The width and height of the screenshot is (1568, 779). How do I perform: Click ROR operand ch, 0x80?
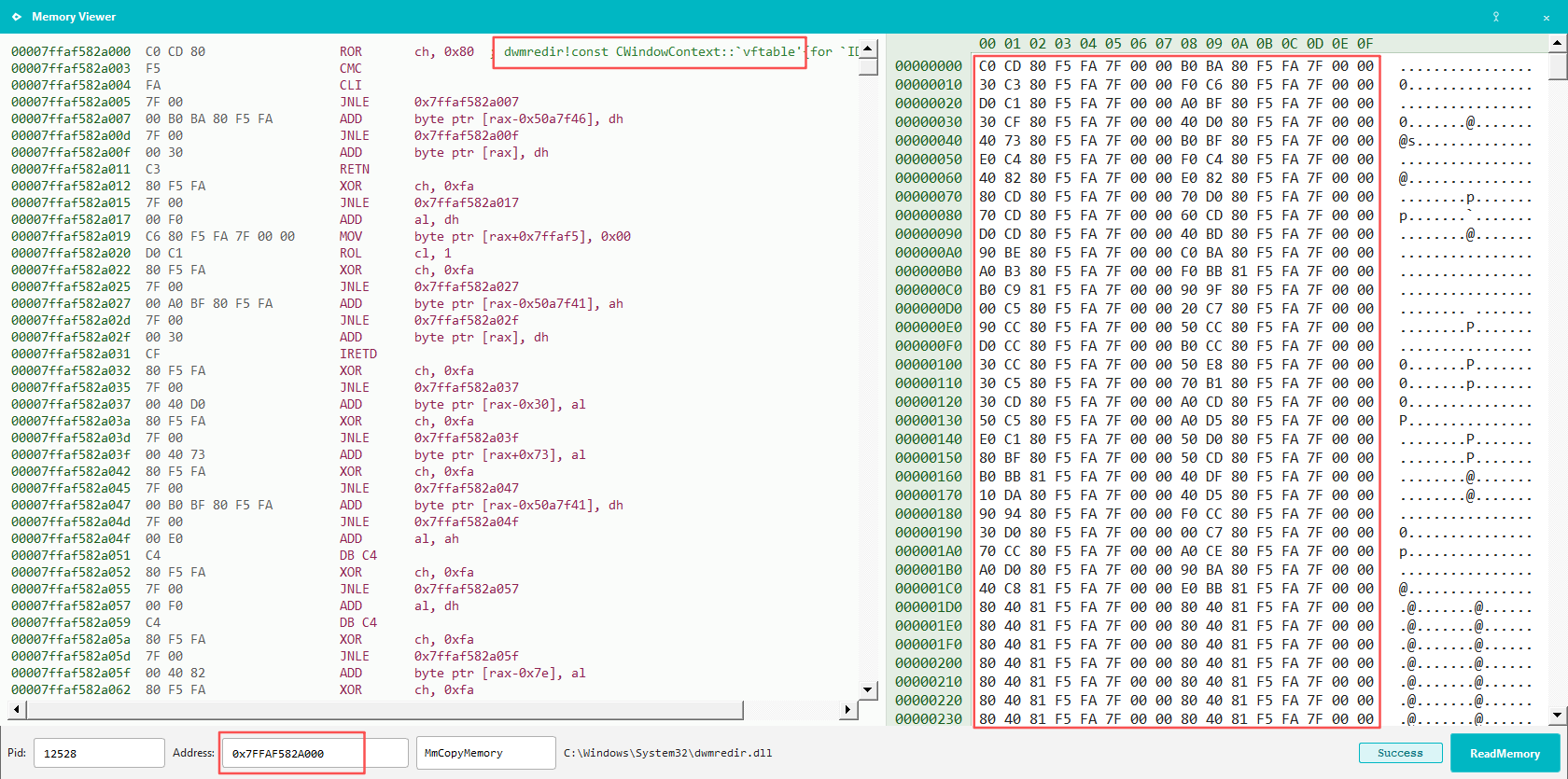click(444, 51)
